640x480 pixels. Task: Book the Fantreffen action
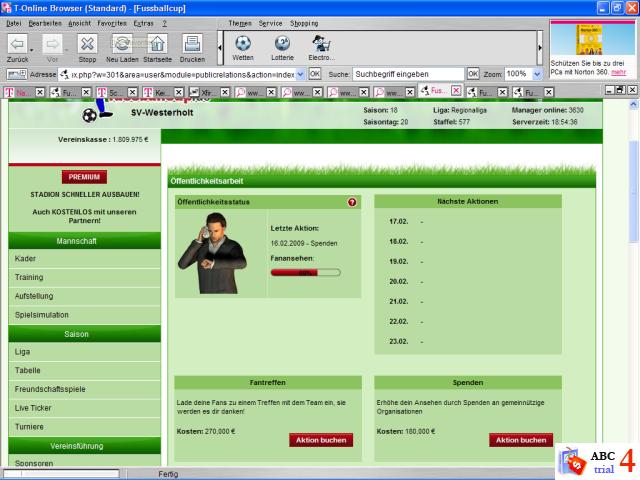[x=320, y=440]
